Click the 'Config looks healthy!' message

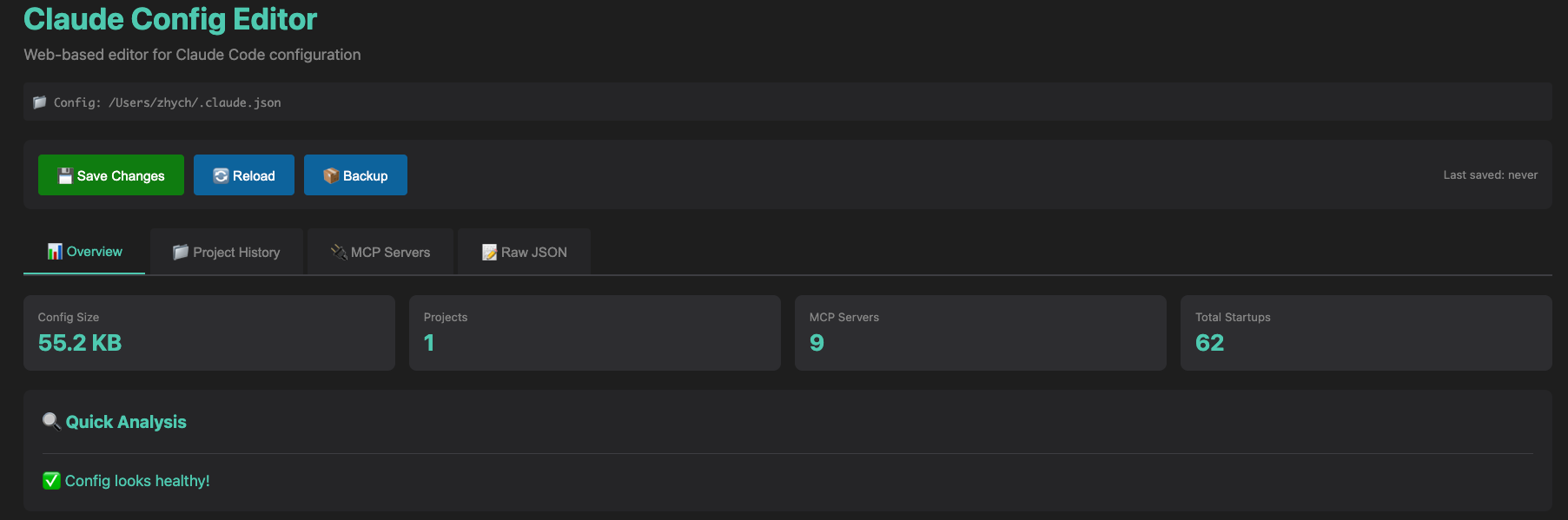(x=137, y=481)
